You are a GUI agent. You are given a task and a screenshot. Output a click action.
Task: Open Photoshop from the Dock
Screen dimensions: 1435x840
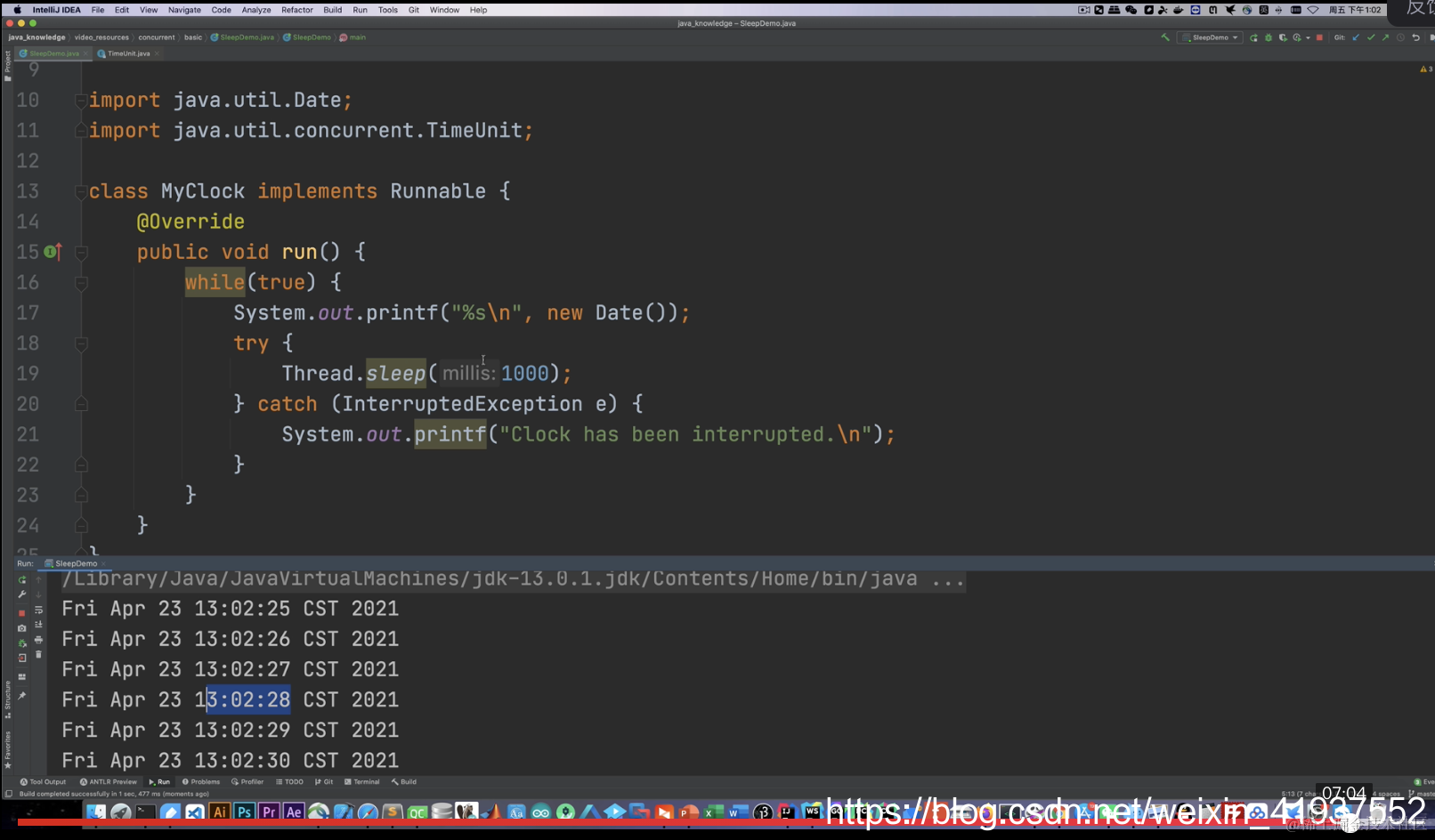tap(244, 812)
